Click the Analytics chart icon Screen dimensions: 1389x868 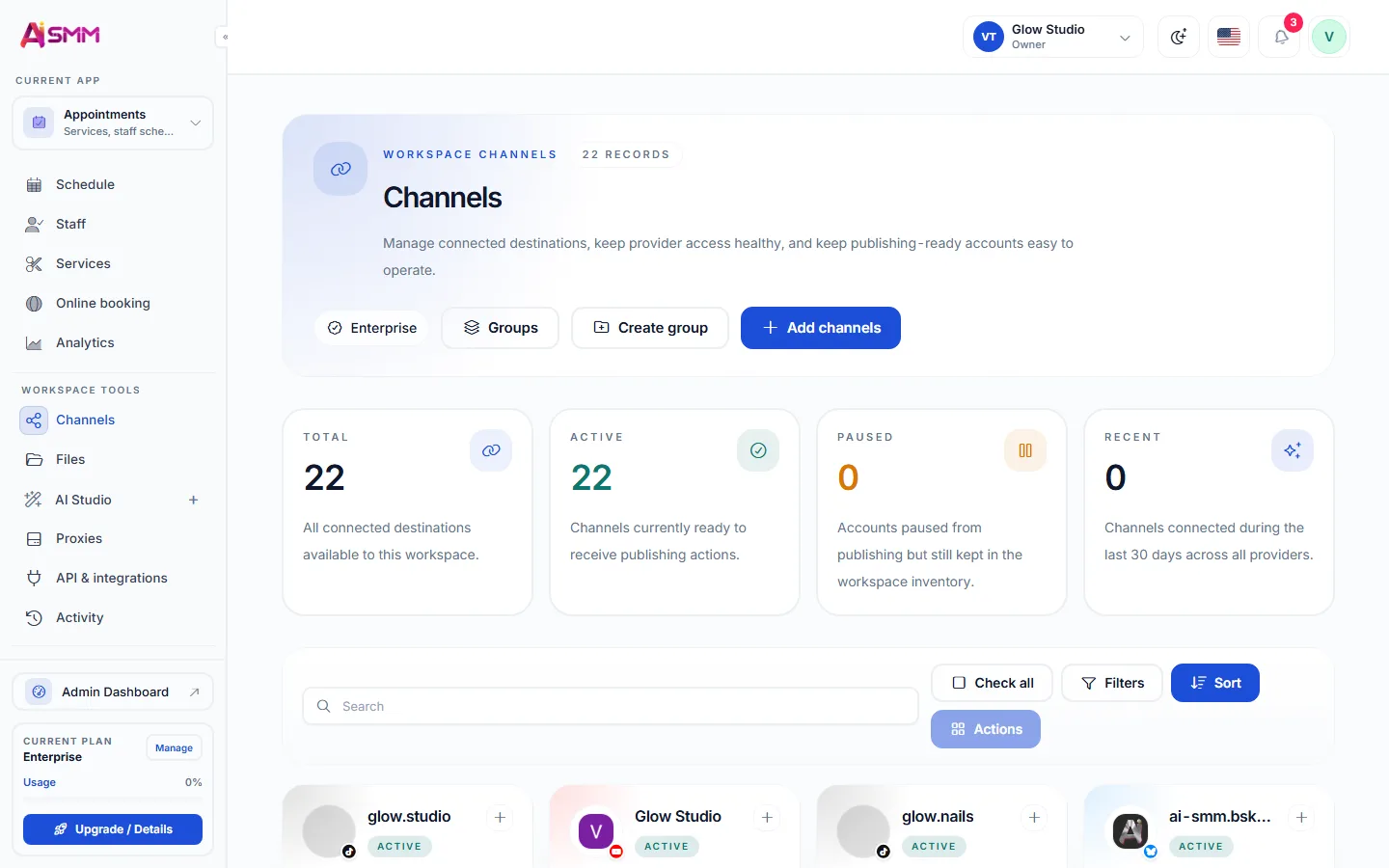coord(34,342)
